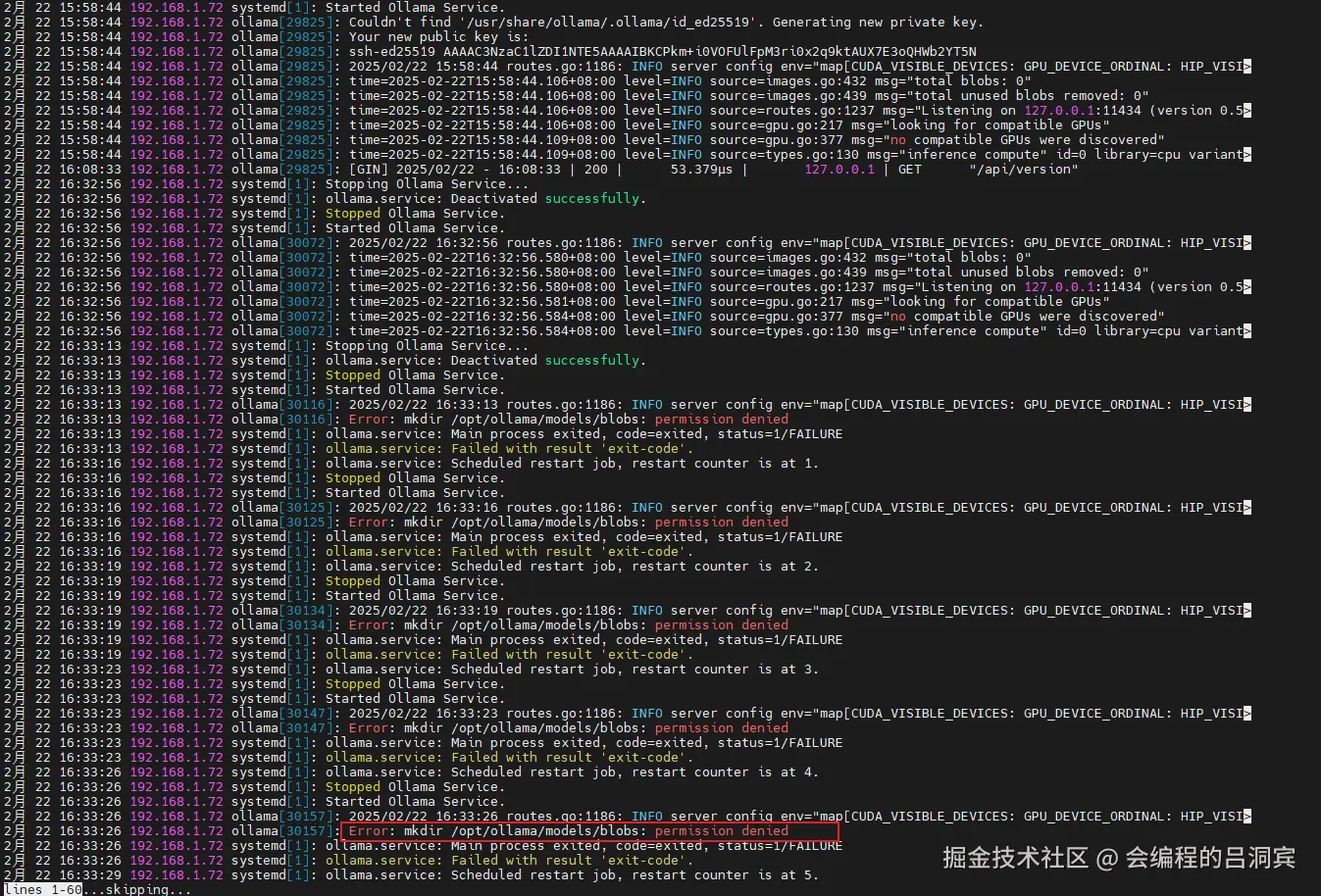Click the ssh-ed25519 public key string
The height and width of the screenshot is (896, 1321).
(662, 51)
